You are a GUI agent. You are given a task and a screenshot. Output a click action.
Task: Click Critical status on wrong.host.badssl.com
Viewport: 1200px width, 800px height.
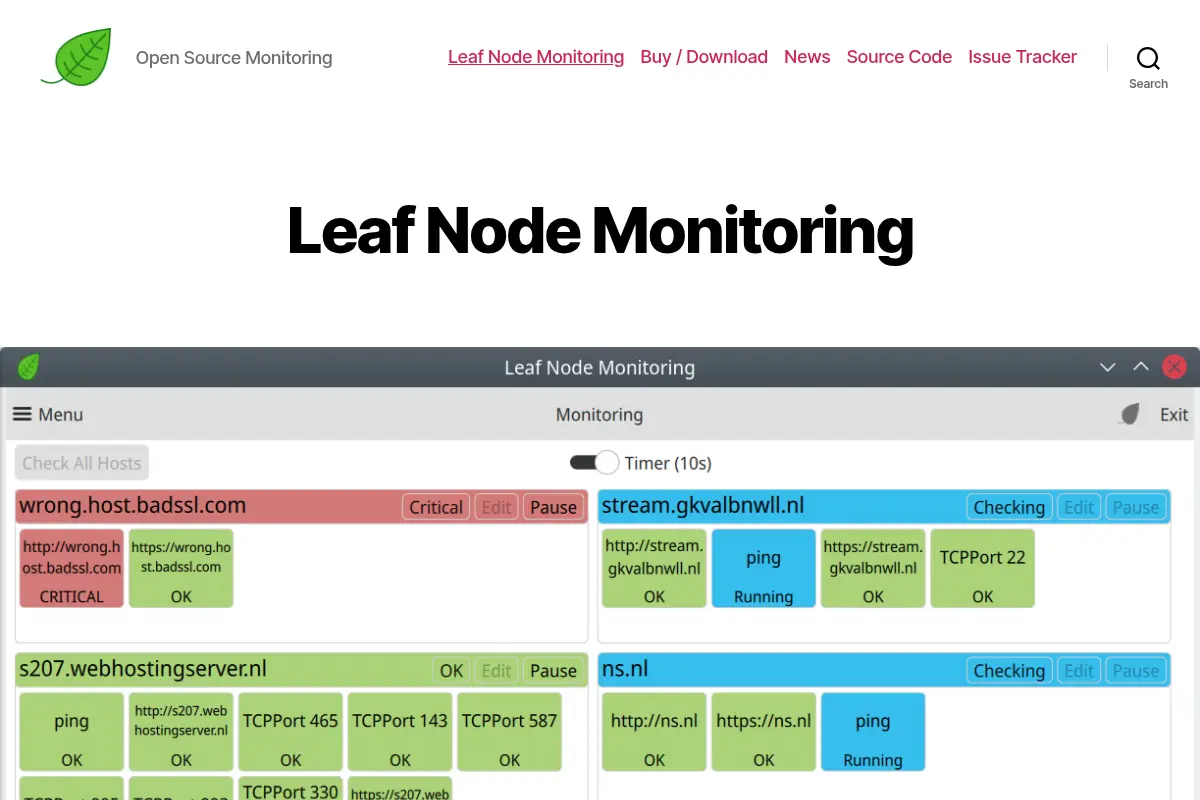pyautogui.click(x=436, y=507)
